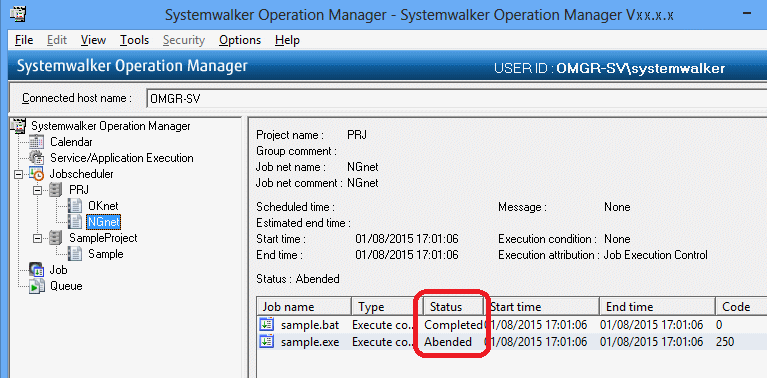Click the Completed status cell

453,325
